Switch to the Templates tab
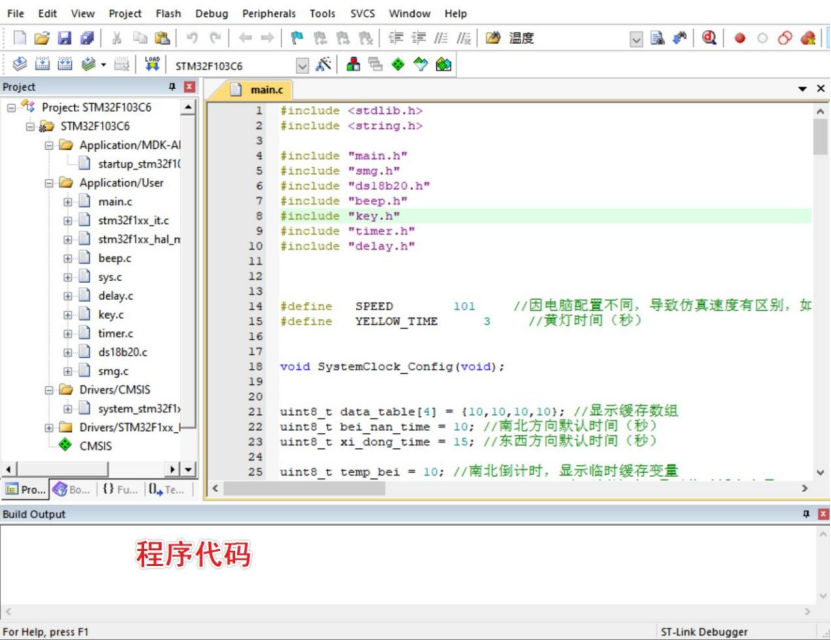 point(166,490)
